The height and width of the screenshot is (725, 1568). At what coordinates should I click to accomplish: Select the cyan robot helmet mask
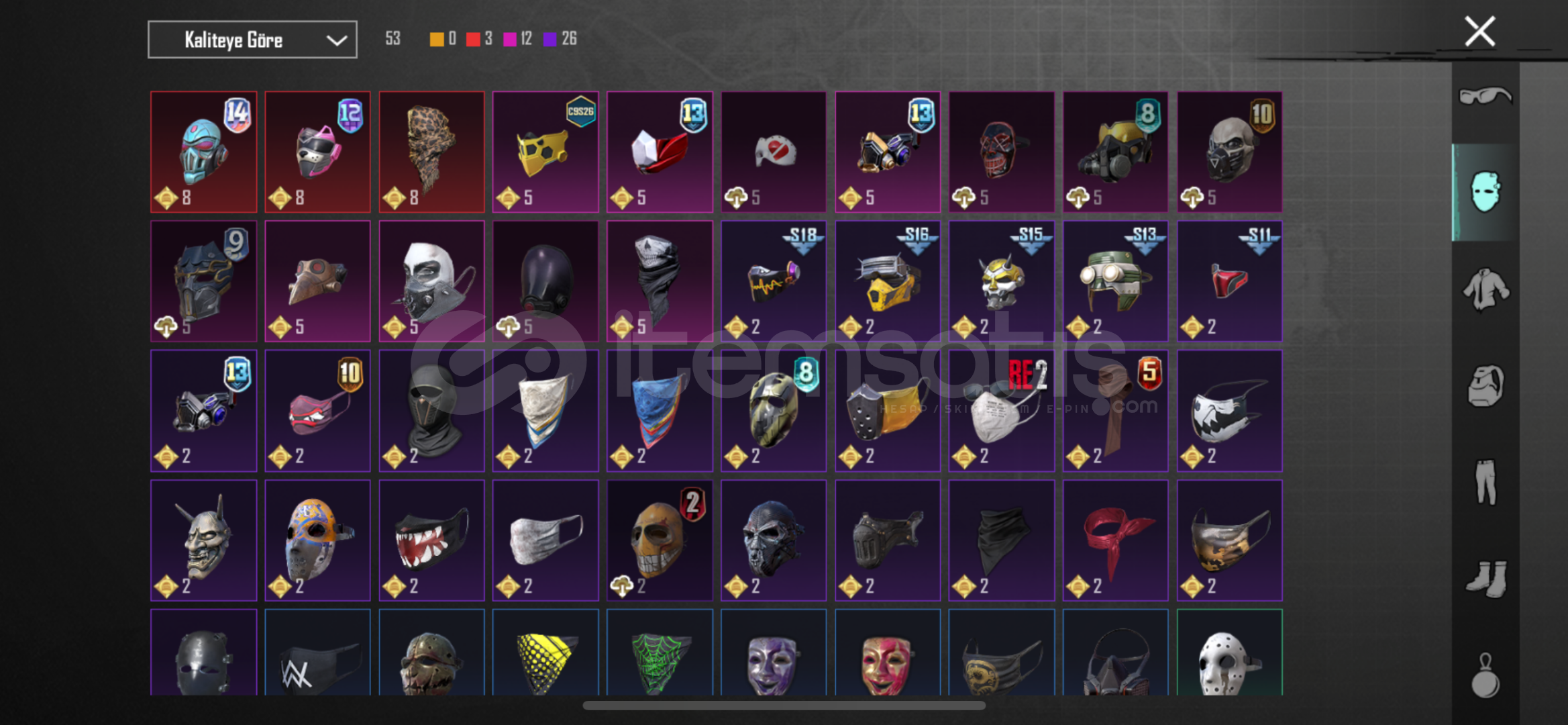204,152
